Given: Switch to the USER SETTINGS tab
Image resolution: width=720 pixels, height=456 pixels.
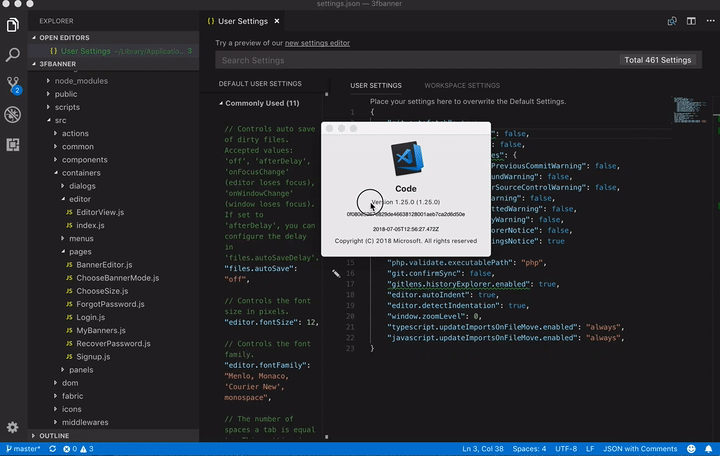Looking at the screenshot, I should click(376, 85).
